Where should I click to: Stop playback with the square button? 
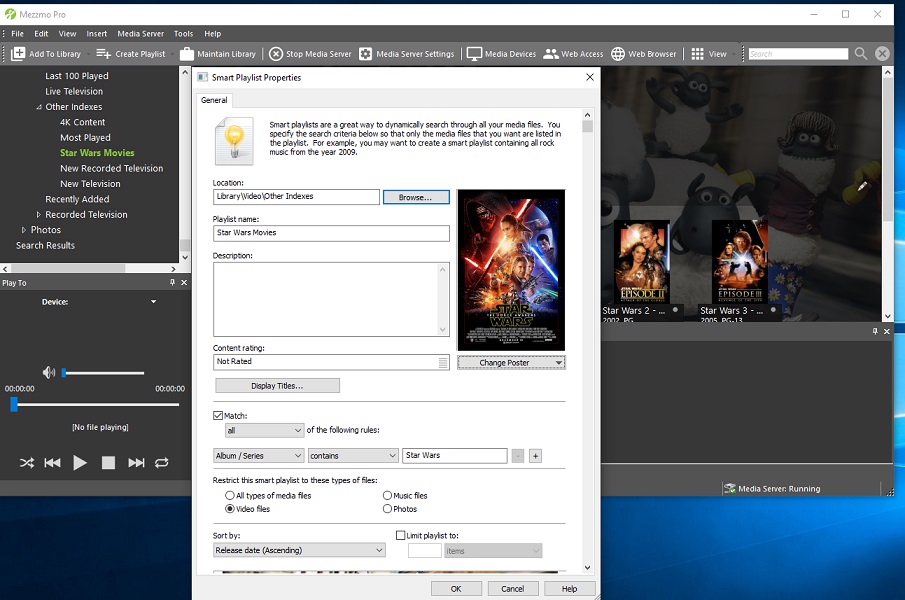pos(108,463)
